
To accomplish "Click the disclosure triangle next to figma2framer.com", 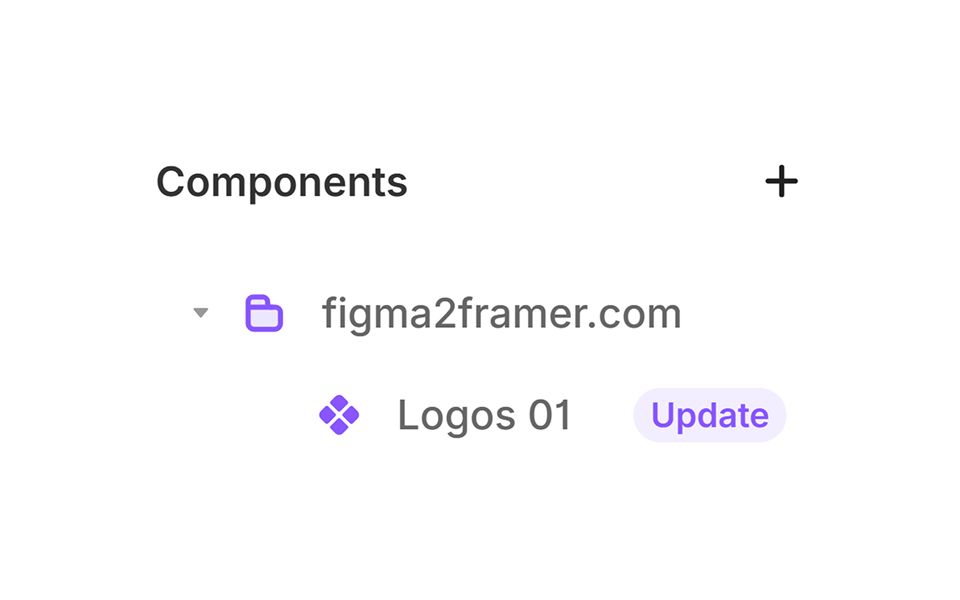I will pyautogui.click(x=200, y=312).
